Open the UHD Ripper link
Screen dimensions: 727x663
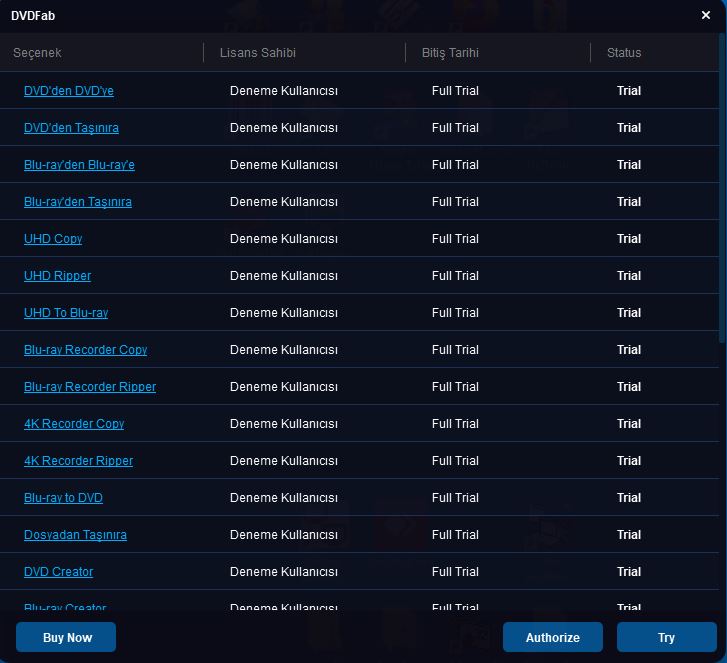(x=57, y=276)
